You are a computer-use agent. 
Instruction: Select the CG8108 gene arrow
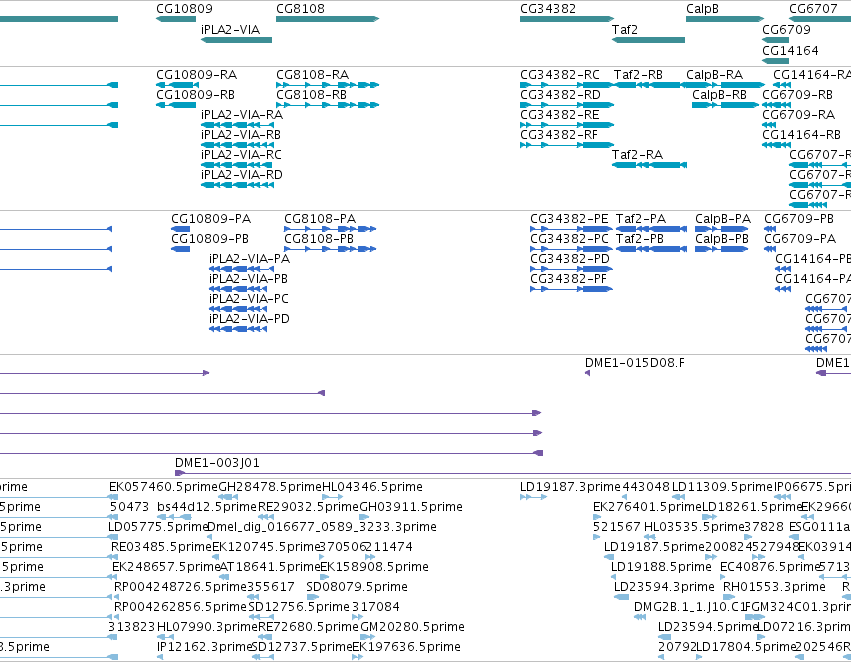coord(327,19)
